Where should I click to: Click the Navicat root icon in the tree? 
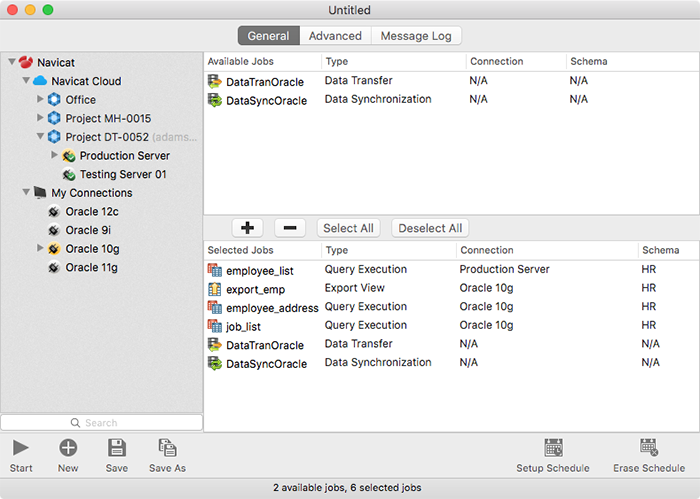click(26, 62)
